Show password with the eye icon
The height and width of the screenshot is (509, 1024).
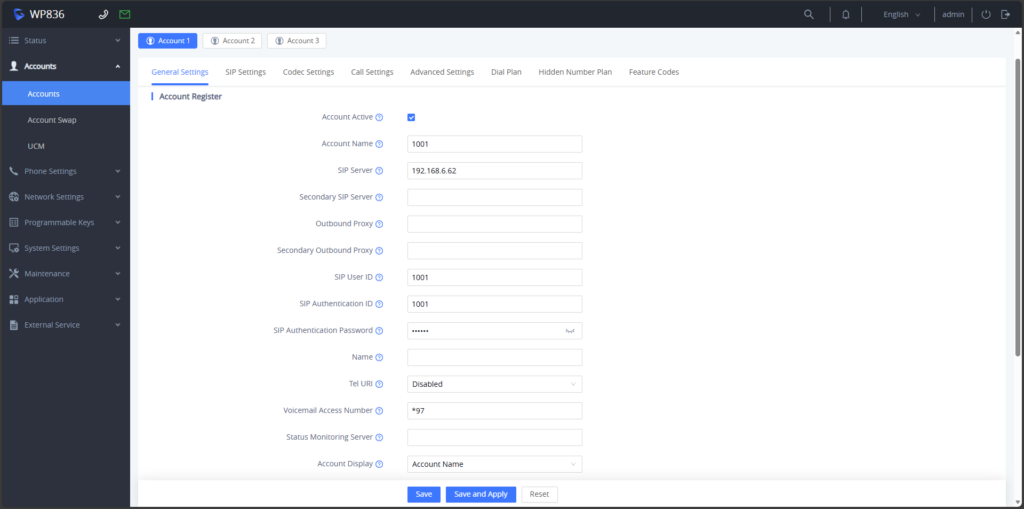click(570, 331)
